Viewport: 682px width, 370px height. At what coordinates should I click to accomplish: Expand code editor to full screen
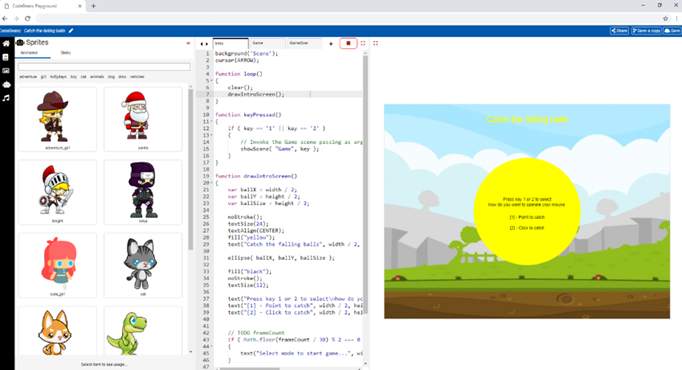(363, 43)
